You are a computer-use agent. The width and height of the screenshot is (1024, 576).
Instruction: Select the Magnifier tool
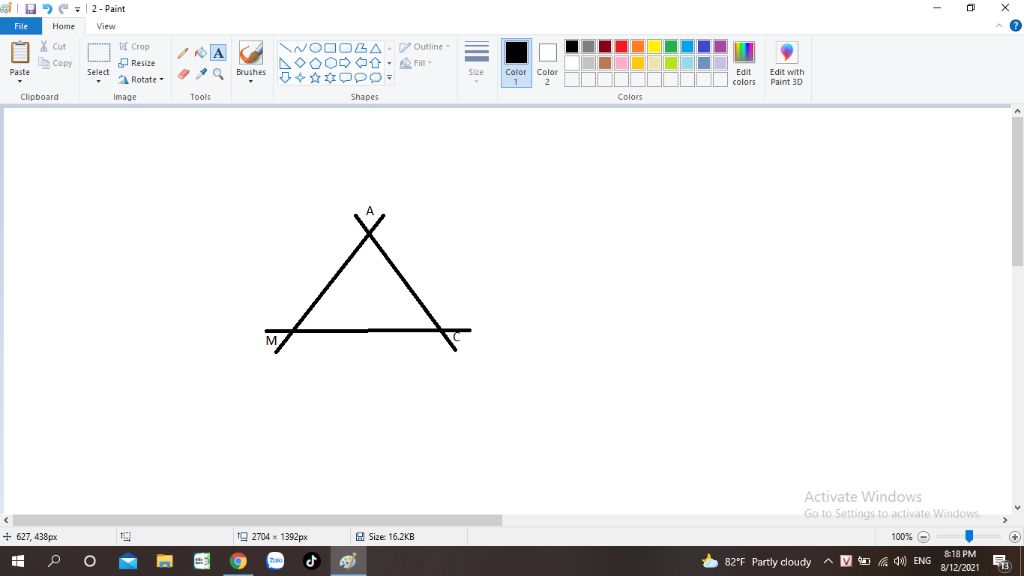point(218,74)
